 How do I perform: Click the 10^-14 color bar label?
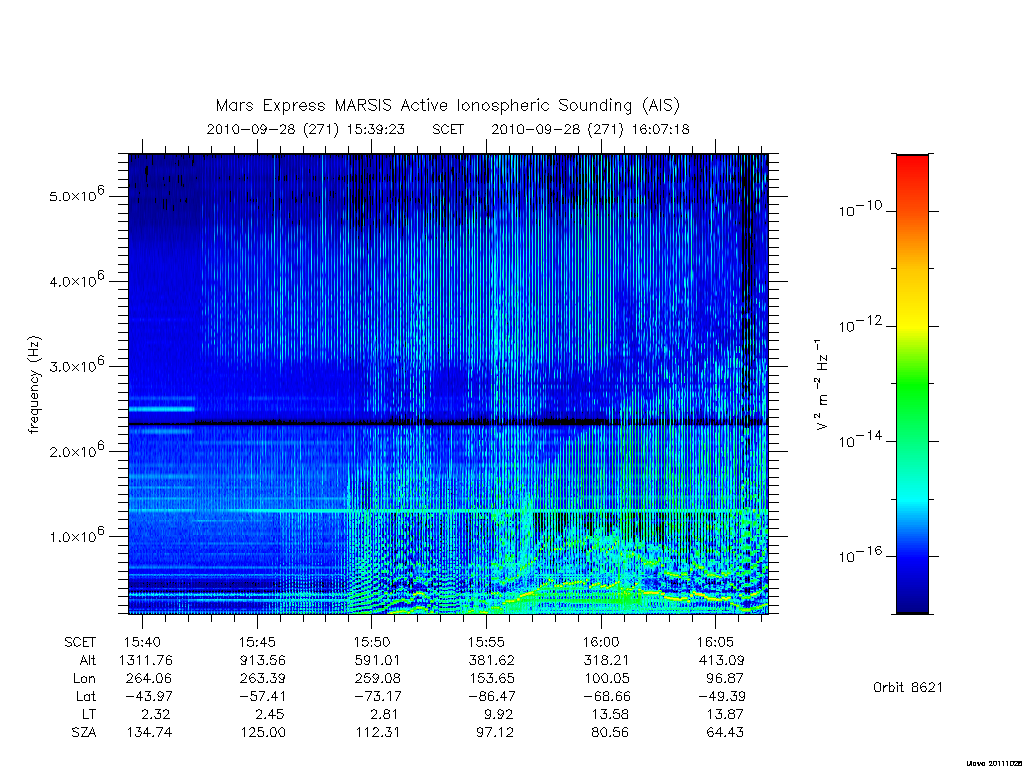point(860,440)
